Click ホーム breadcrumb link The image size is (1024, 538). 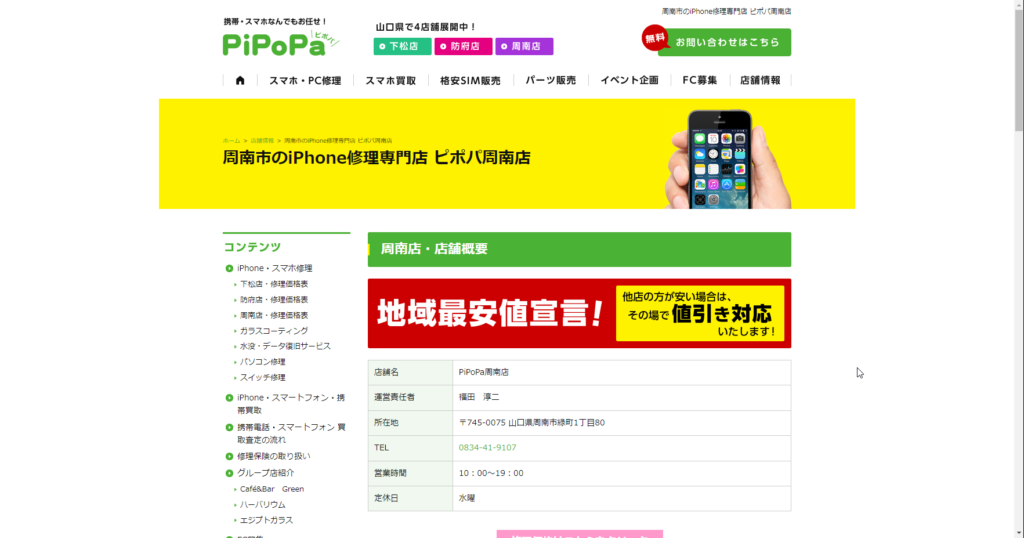pos(231,140)
